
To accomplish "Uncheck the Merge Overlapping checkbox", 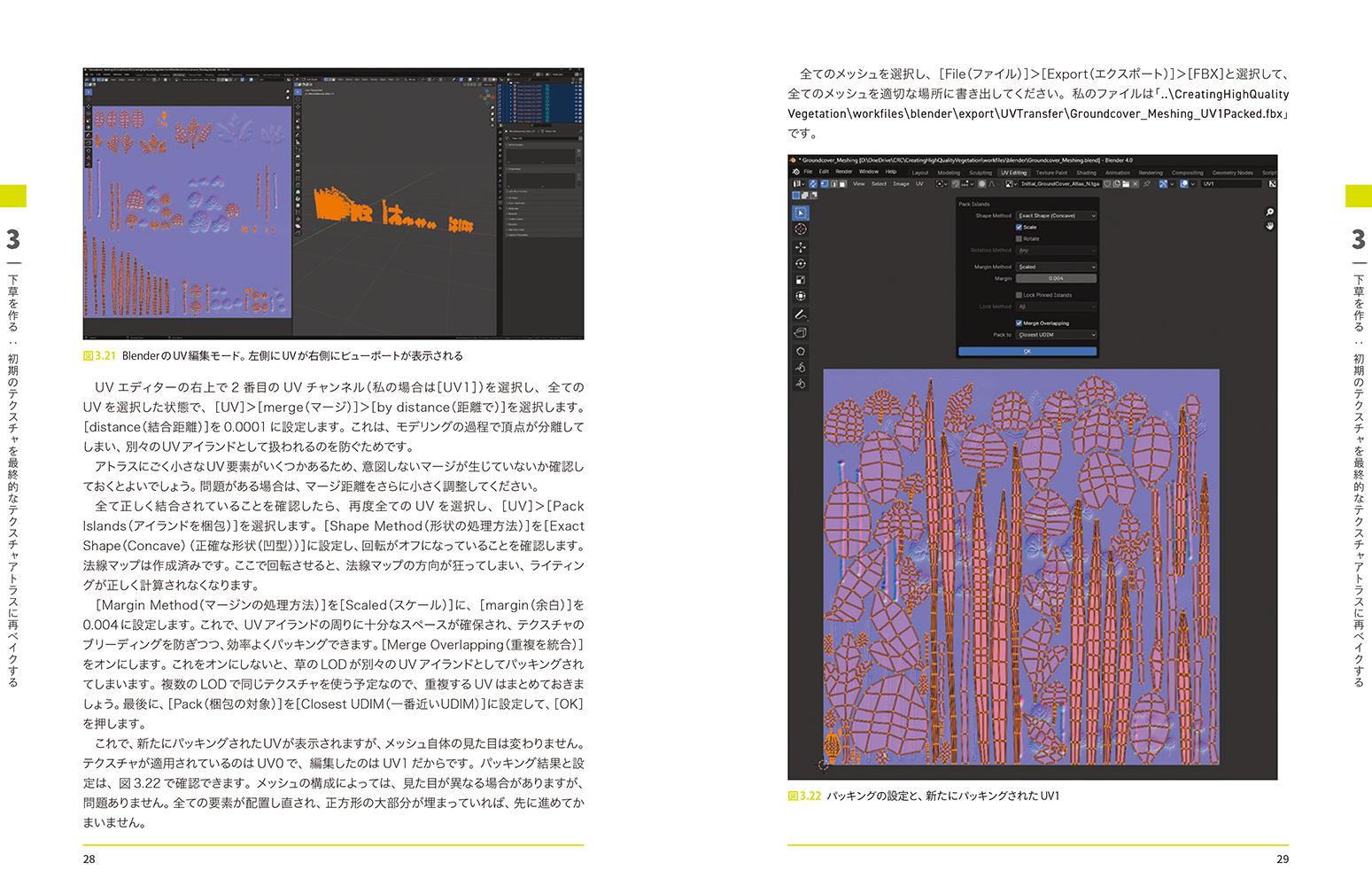I will (1019, 323).
